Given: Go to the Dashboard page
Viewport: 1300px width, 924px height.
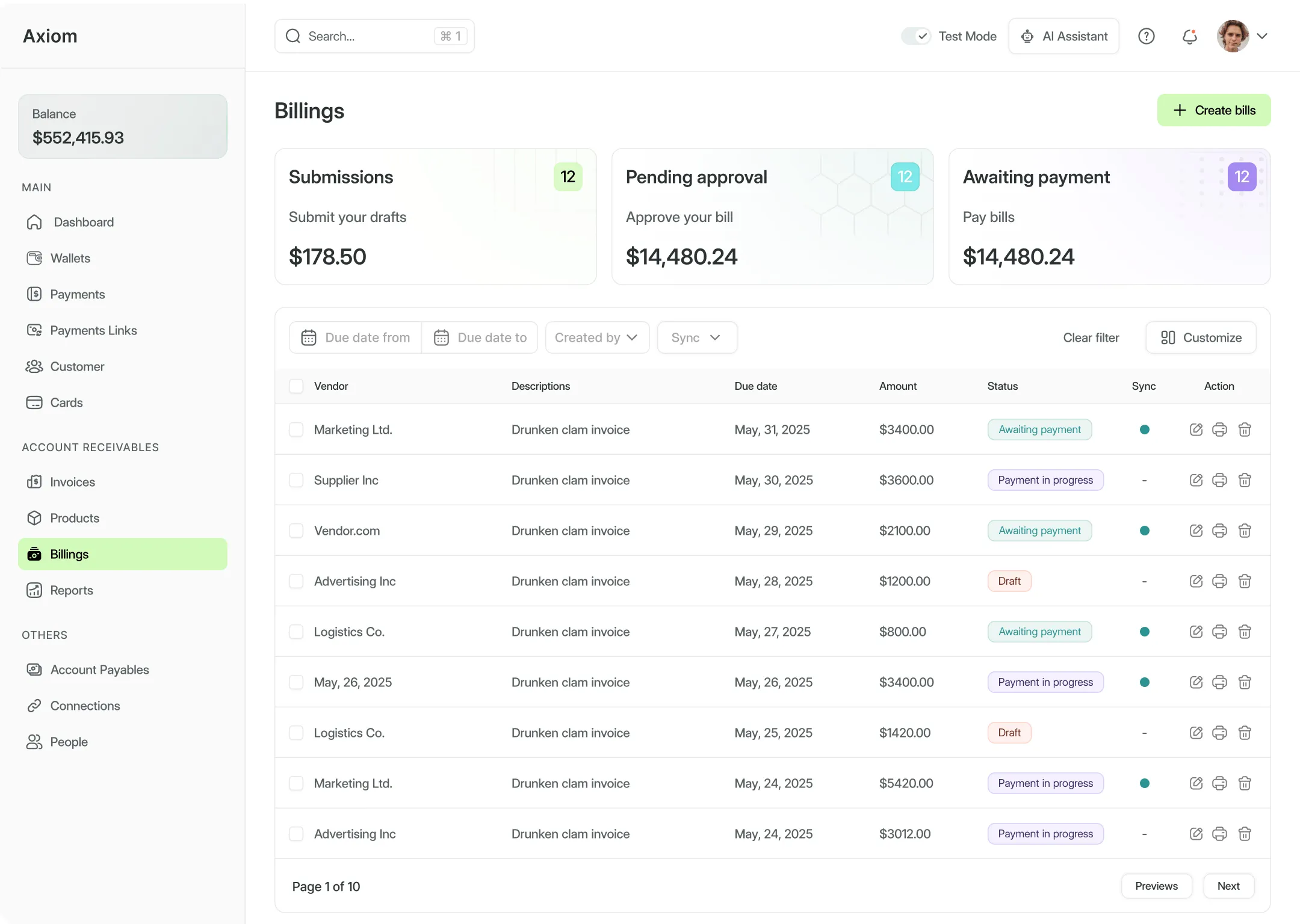Looking at the screenshot, I should [x=83, y=222].
